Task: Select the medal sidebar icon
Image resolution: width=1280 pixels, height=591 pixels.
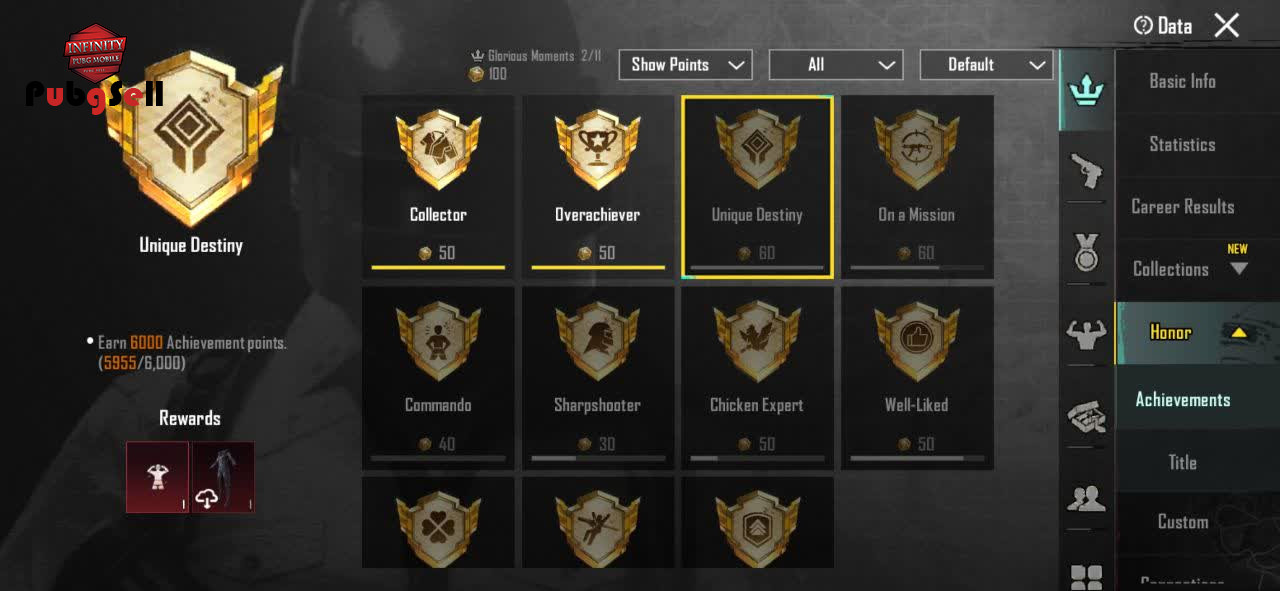Action: (1086, 253)
